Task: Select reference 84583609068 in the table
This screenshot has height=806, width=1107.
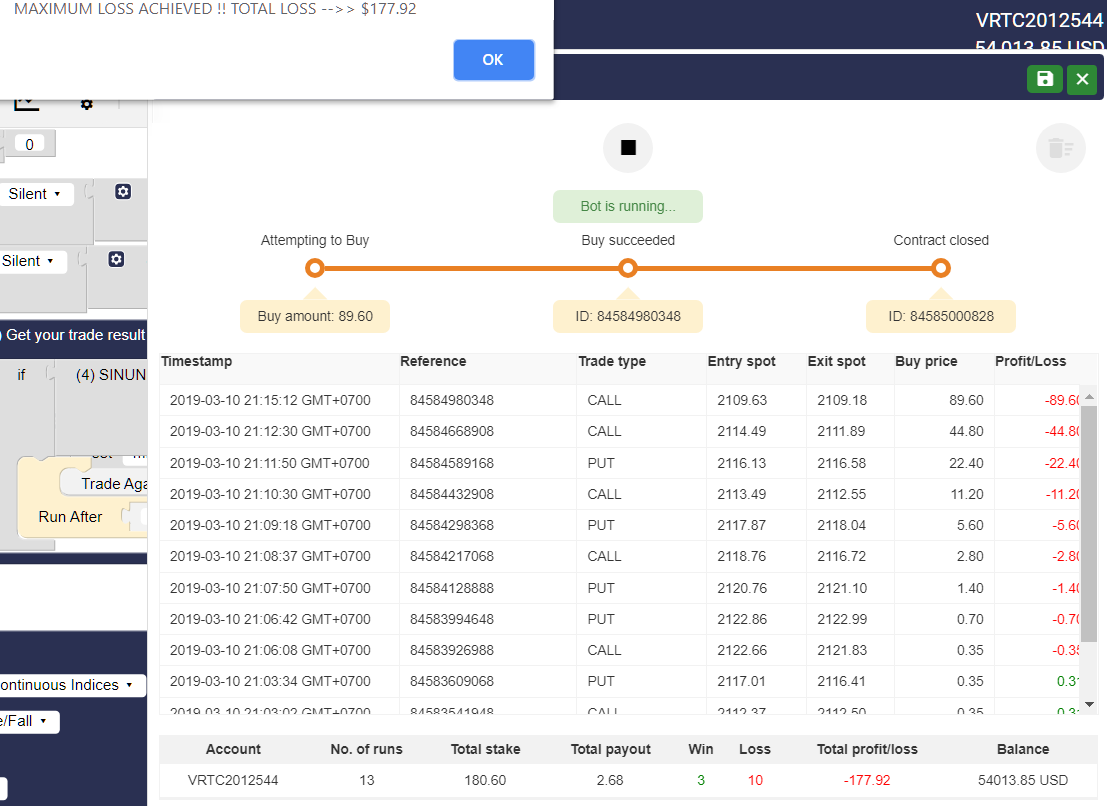Action: click(452, 681)
